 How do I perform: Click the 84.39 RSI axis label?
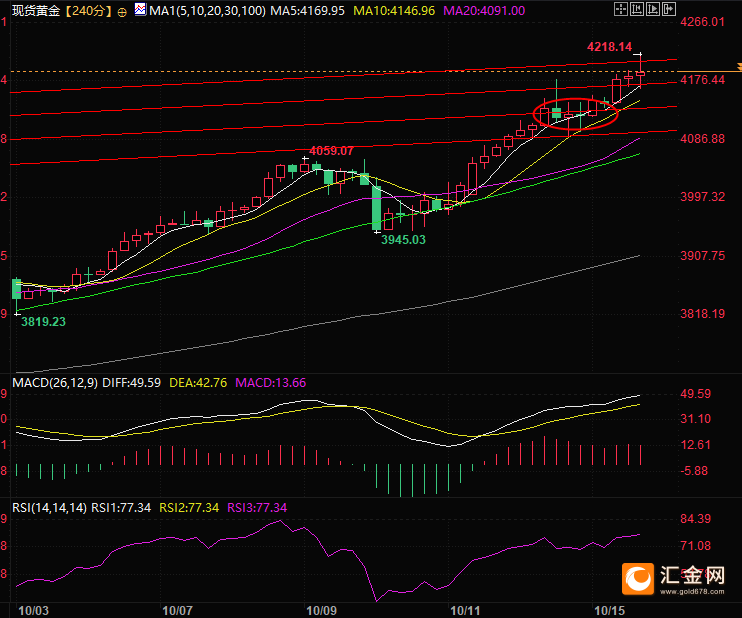coord(695,519)
